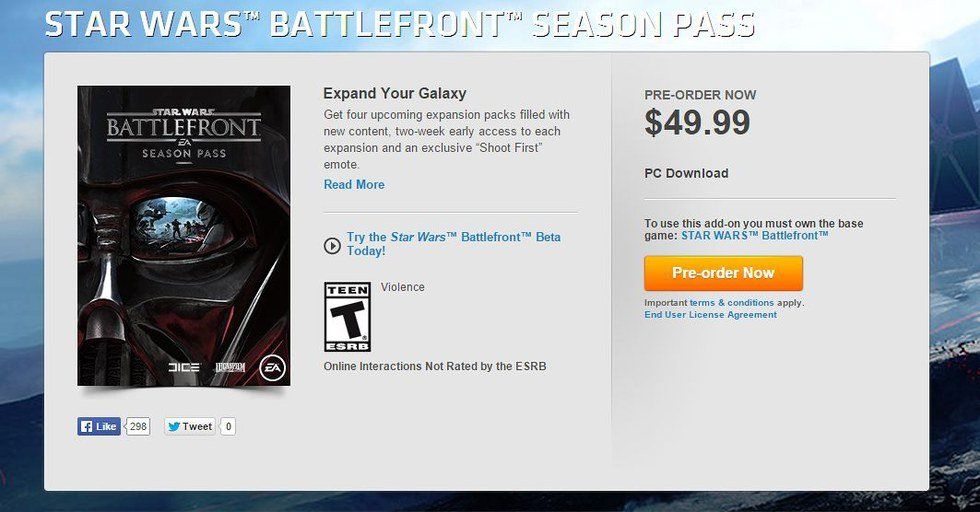980x512 pixels.
Task: Click the Season Pass box art thumbnail
Action: tap(183, 235)
